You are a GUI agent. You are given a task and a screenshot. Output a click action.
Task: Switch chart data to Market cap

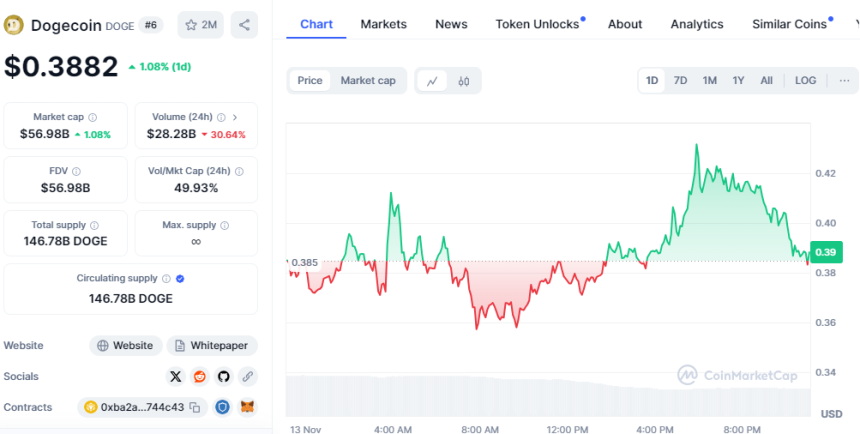(368, 81)
